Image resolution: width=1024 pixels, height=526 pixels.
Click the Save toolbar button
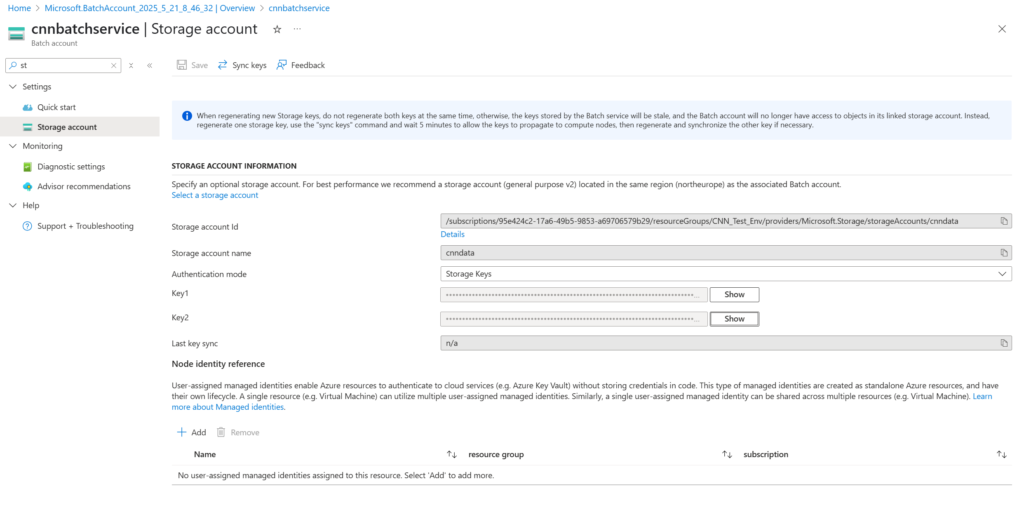coord(192,65)
